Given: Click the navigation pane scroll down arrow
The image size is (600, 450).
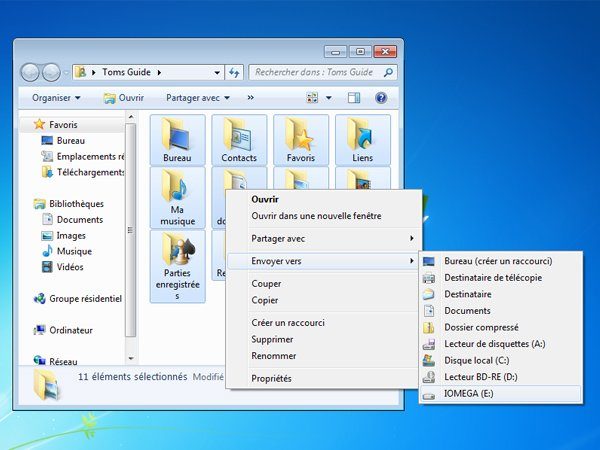Looking at the screenshot, I should point(131,359).
